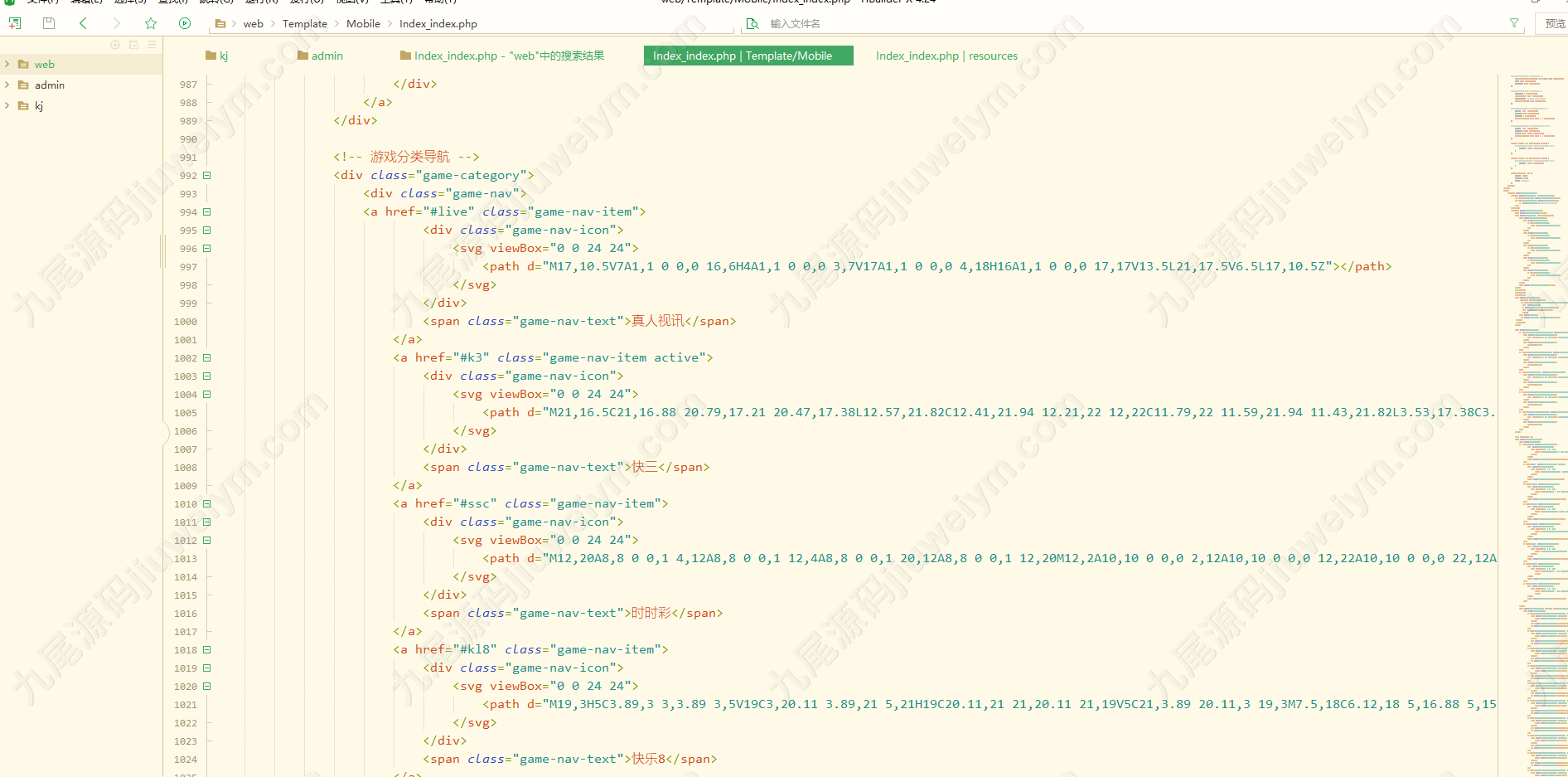Image resolution: width=1568 pixels, height=777 pixels.
Task: Collapse code fold at line 992
Action: click(x=207, y=175)
